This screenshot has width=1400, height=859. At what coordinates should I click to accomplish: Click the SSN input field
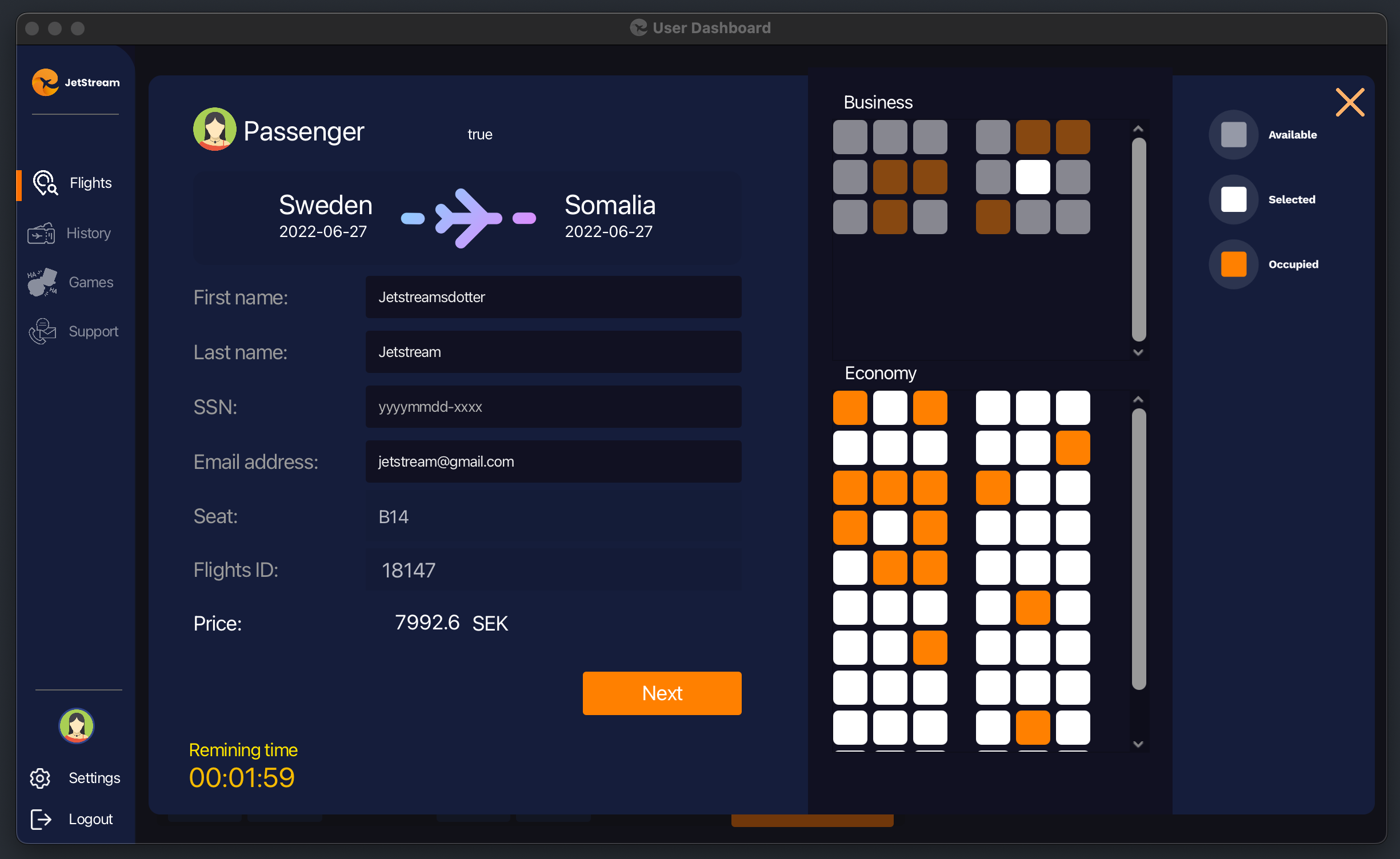point(553,407)
